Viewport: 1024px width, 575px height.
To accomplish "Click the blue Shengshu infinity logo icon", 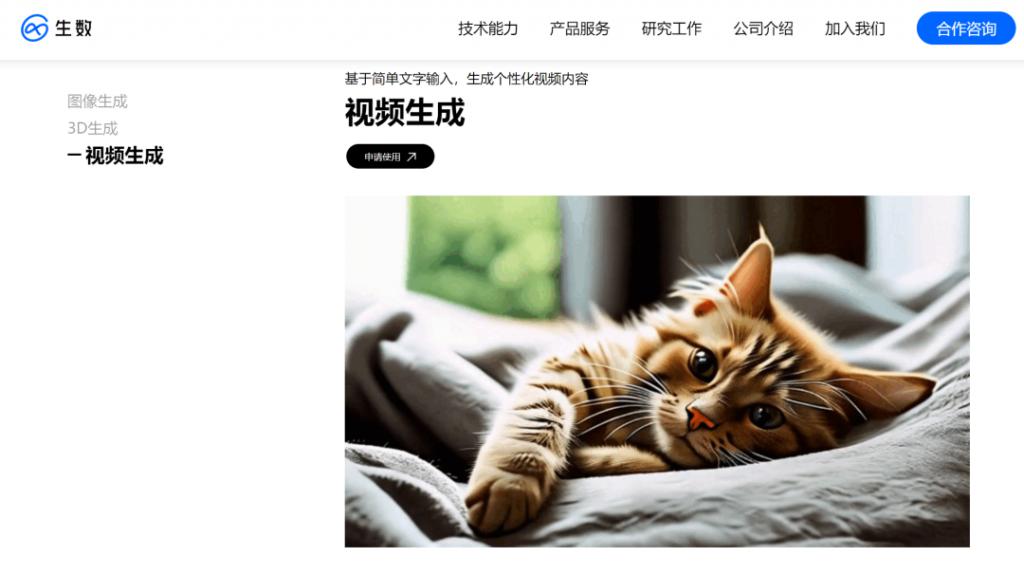I will click(35, 28).
